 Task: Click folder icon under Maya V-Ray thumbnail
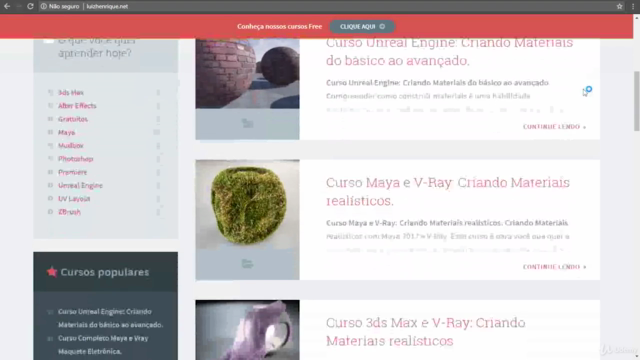[247, 264]
